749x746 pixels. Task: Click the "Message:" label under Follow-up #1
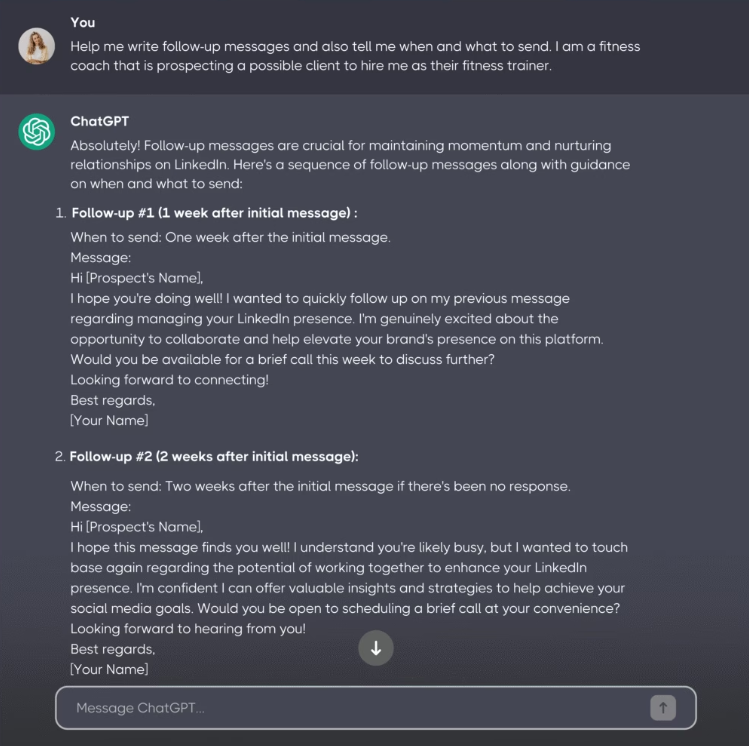point(100,258)
